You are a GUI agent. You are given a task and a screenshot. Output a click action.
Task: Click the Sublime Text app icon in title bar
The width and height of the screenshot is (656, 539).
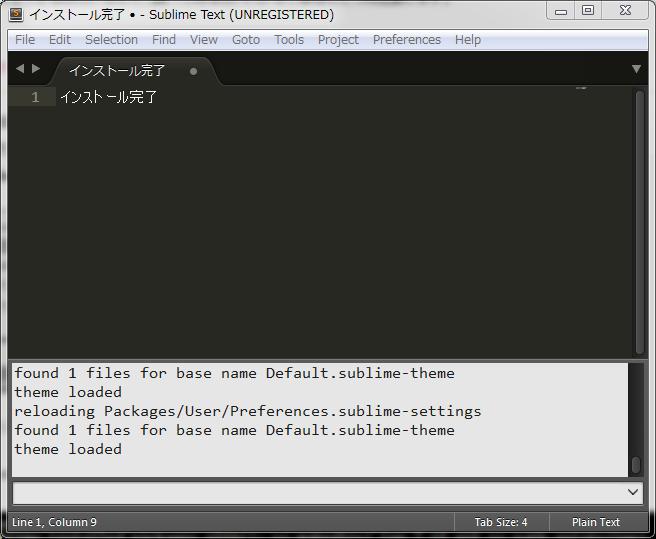pyautogui.click(x=16, y=14)
